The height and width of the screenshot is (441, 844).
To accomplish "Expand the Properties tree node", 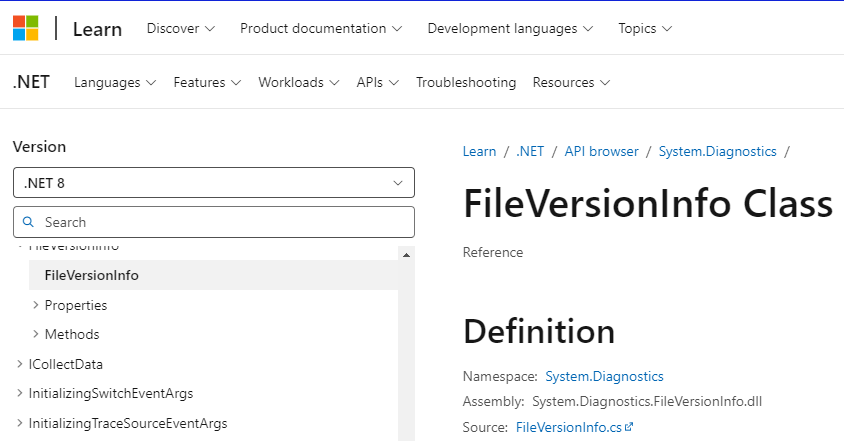I will pyautogui.click(x=36, y=305).
